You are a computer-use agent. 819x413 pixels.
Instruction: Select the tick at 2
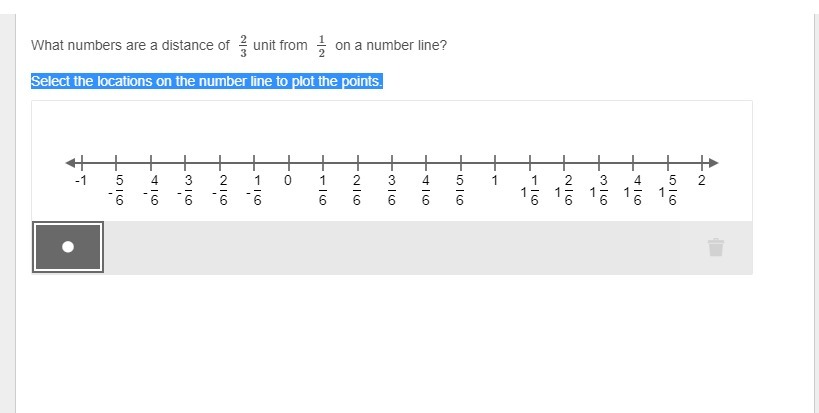pyautogui.click(x=702, y=163)
